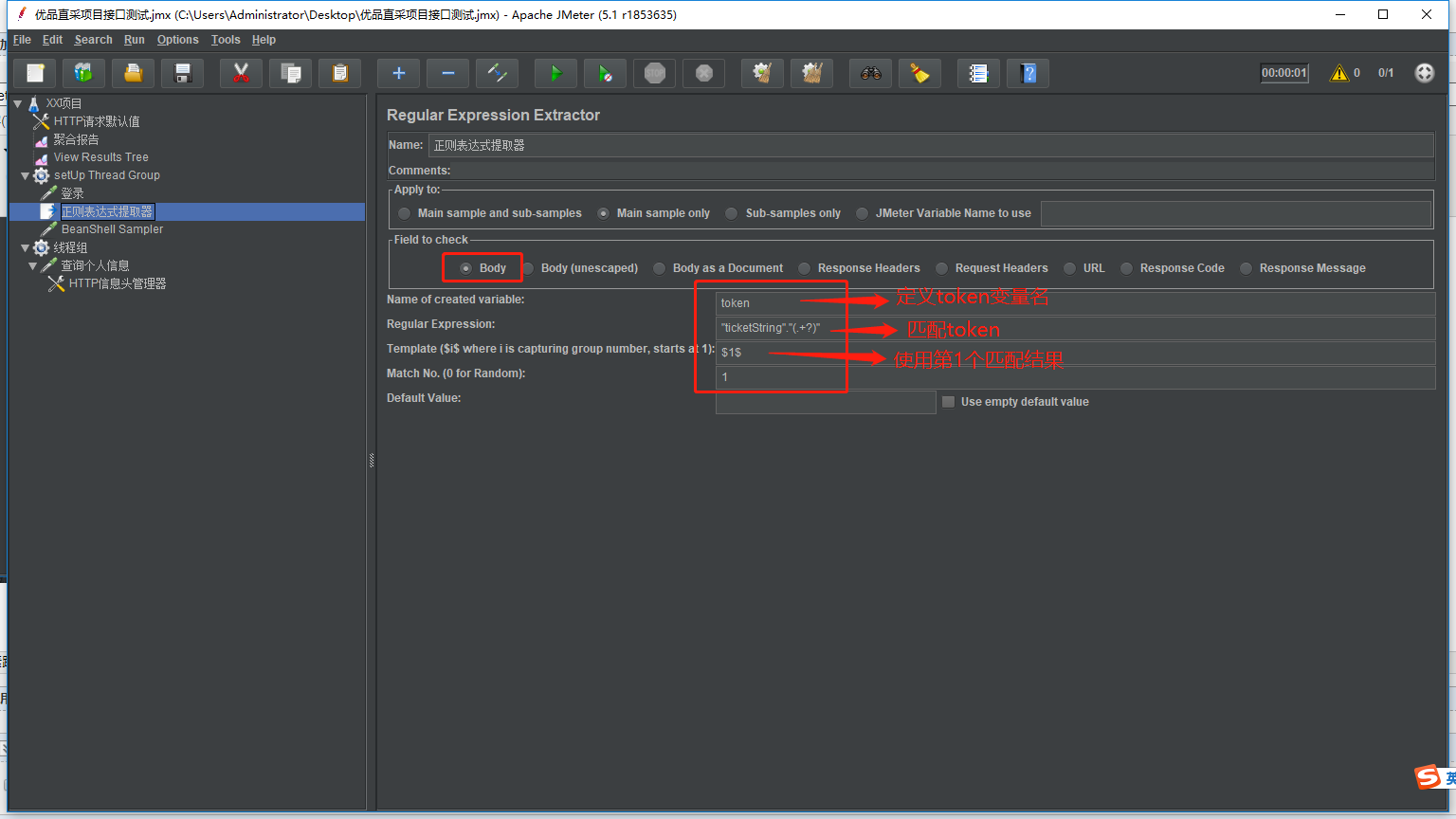This screenshot has width=1456, height=819.
Task: Start the test with the green play icon
Action: 556,73
